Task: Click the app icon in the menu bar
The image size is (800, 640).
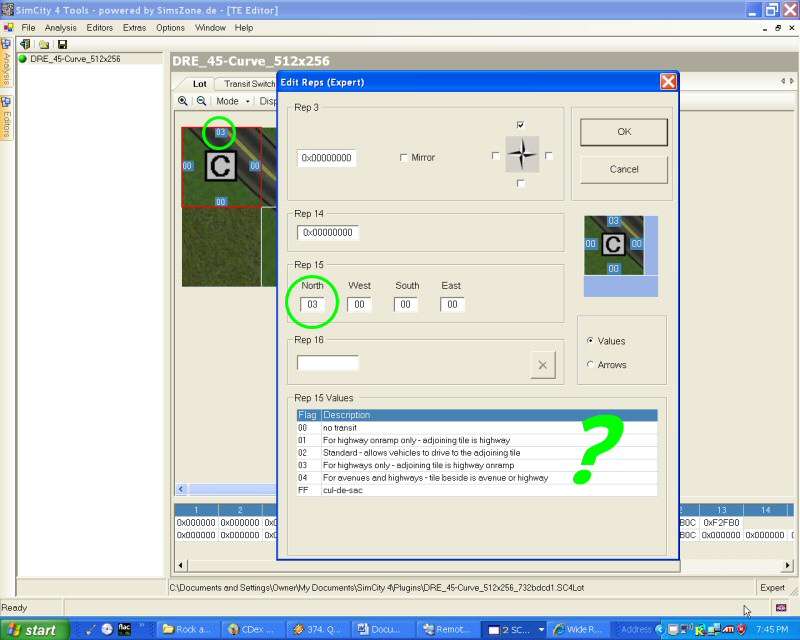Action: 8,28
